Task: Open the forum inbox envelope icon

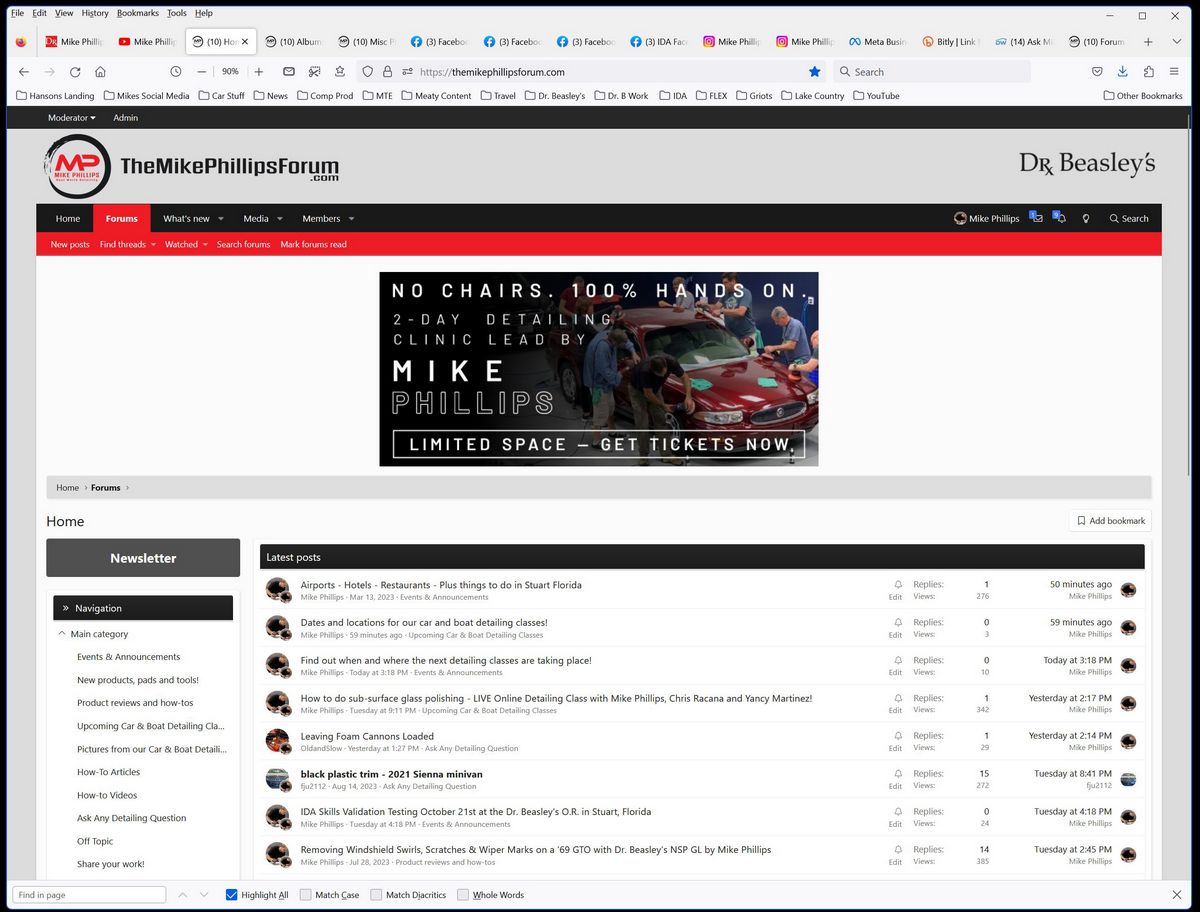Action: (x=1036, y=218)
